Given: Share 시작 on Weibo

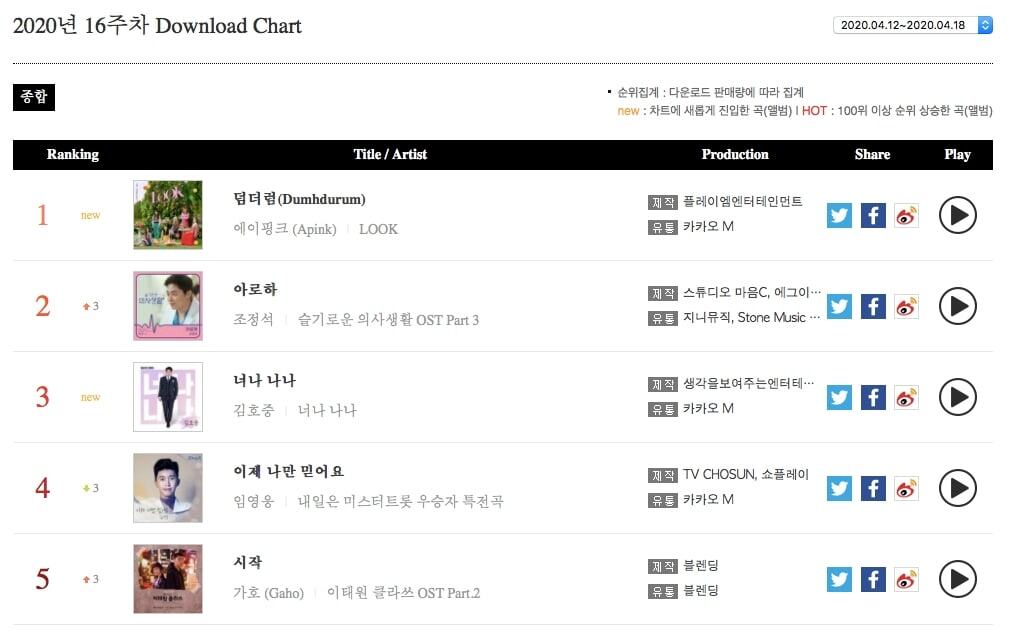Looking at the screenshot, I should pyautogui.click(x=906, y=579).
